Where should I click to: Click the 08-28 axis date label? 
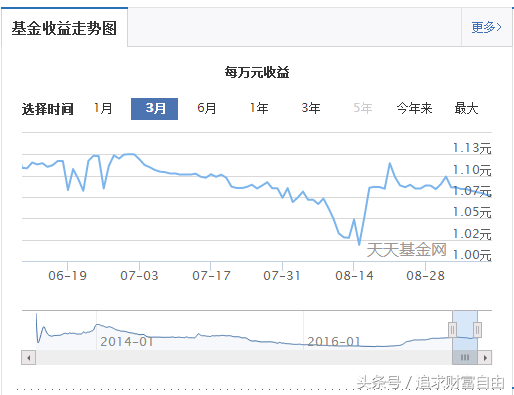coord(426,276)
